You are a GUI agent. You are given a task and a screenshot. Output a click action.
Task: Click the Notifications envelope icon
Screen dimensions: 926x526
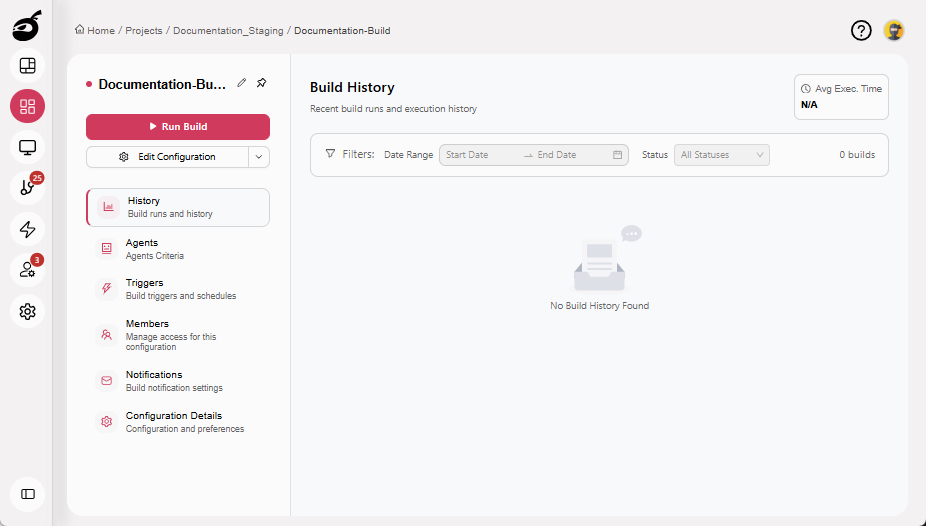pos(106,381)
